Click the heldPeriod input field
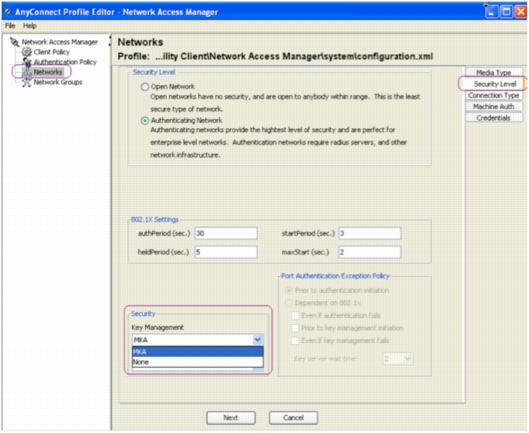529x433 pixels. [226, 252]
